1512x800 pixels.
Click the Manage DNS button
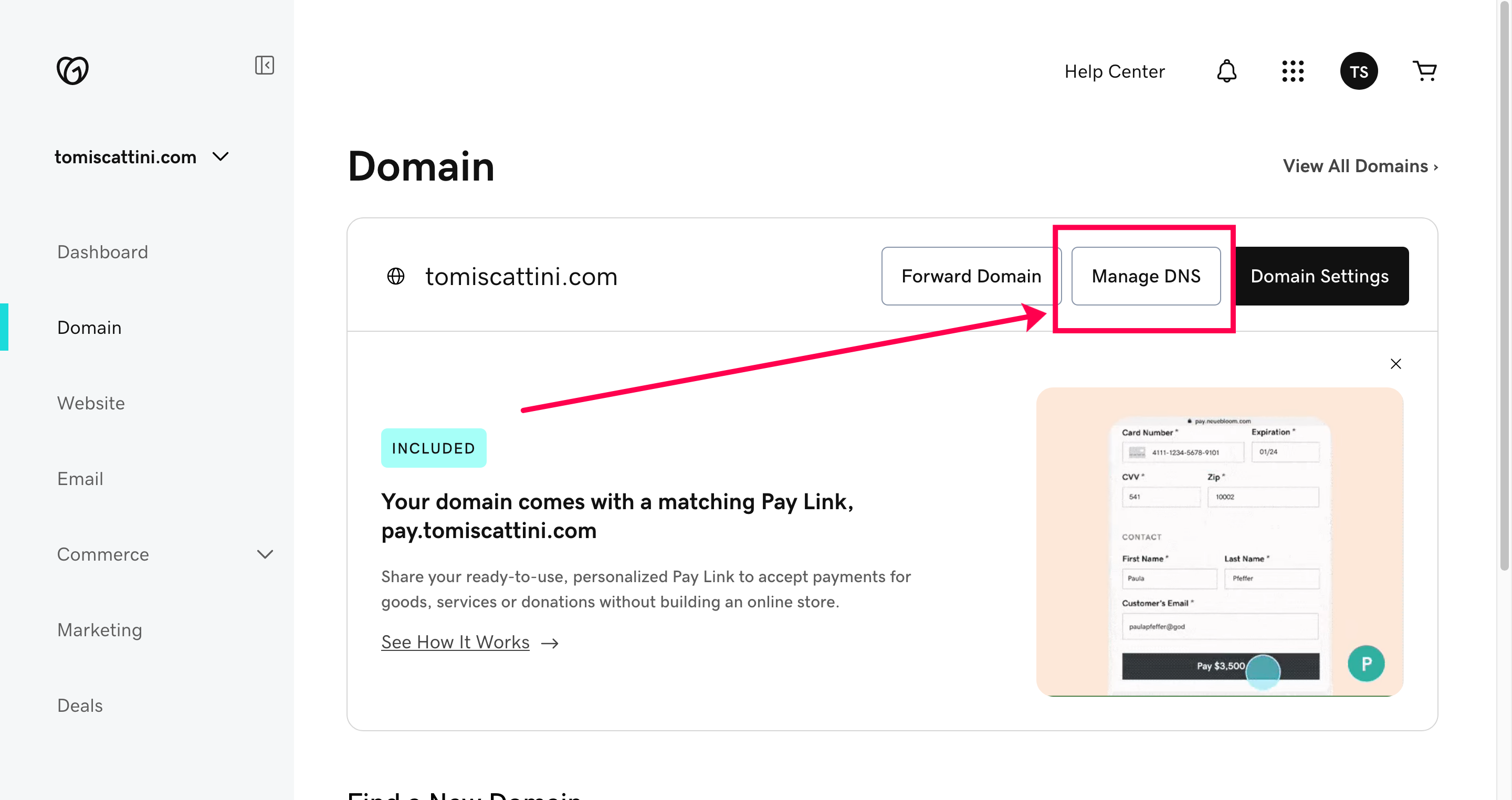[1145, 276]
